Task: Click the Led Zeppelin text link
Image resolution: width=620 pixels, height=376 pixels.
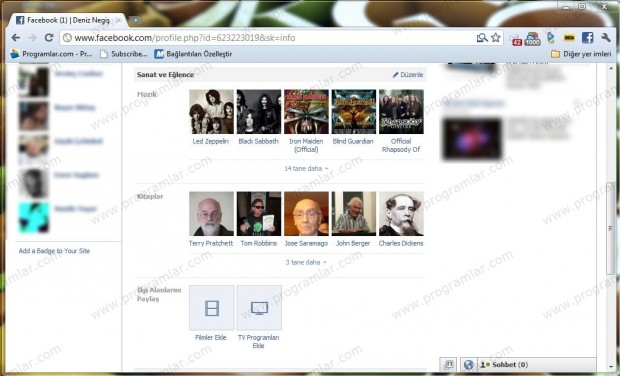Action: pyautogui.click(x=211, y=141)
